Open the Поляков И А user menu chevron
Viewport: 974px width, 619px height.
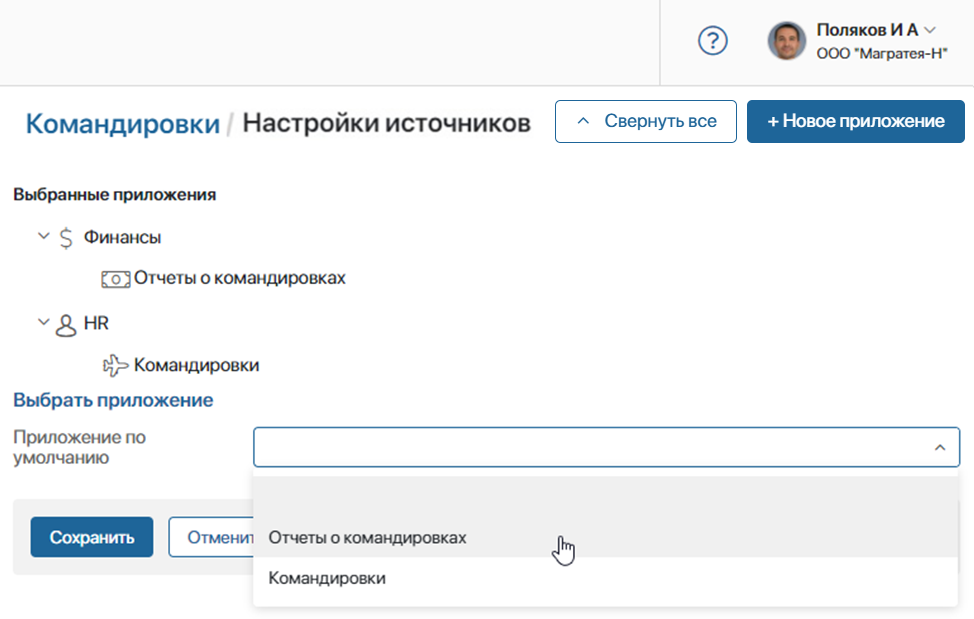930,30
